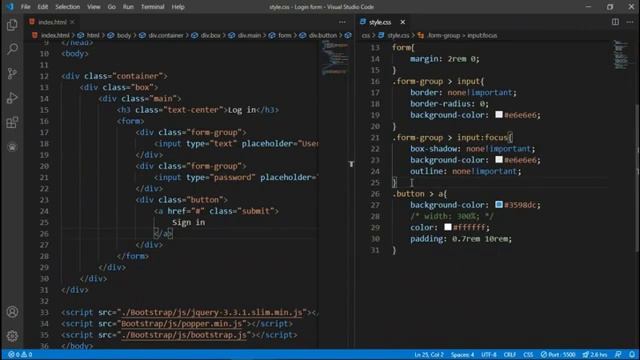The image size is (640, 360).
Task: Click the Port: 5500 live server status
Action: pyautogui.click(x=558, y=355)
